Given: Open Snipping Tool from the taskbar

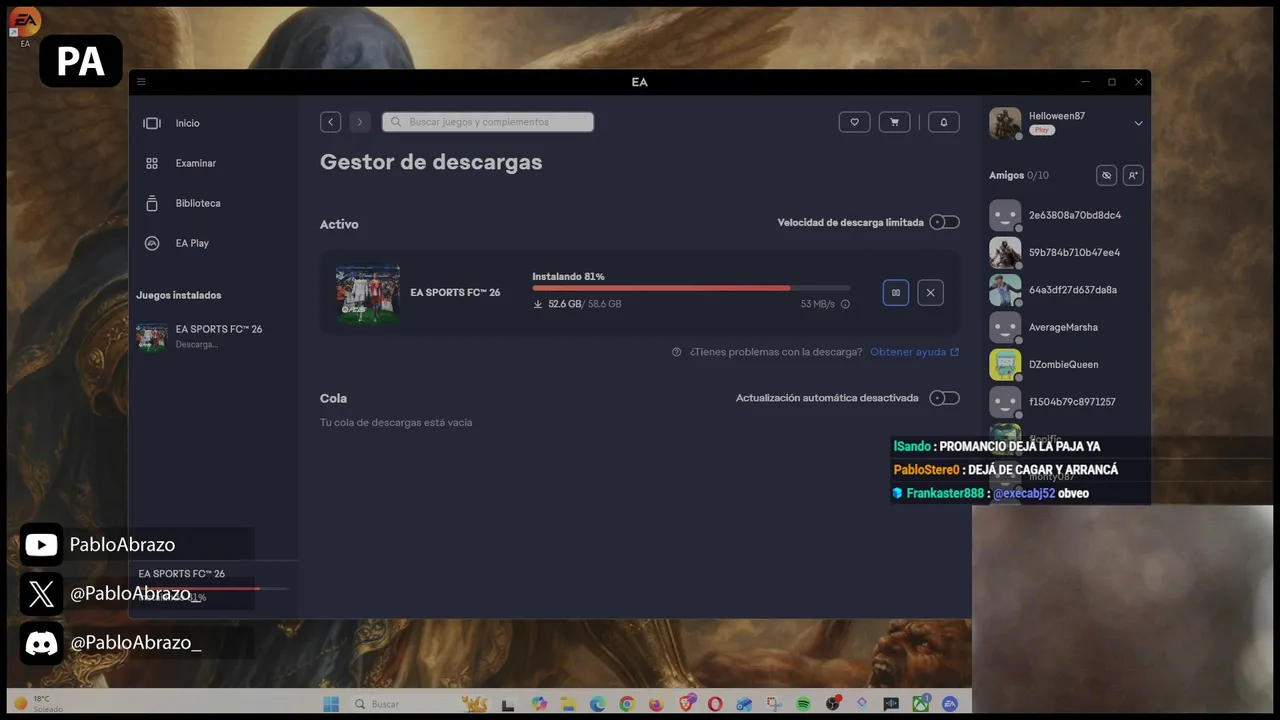Looking at the screenshot, I should (774, 704).
